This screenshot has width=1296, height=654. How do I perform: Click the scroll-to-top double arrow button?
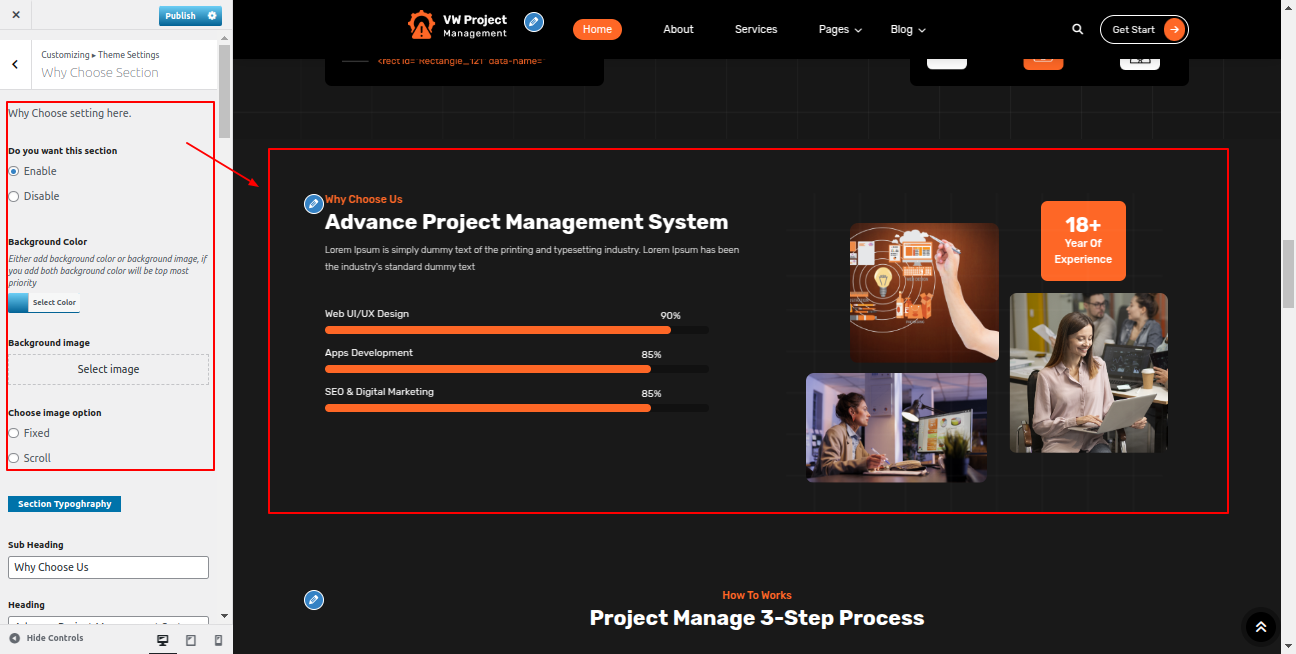coord(1260,627)
